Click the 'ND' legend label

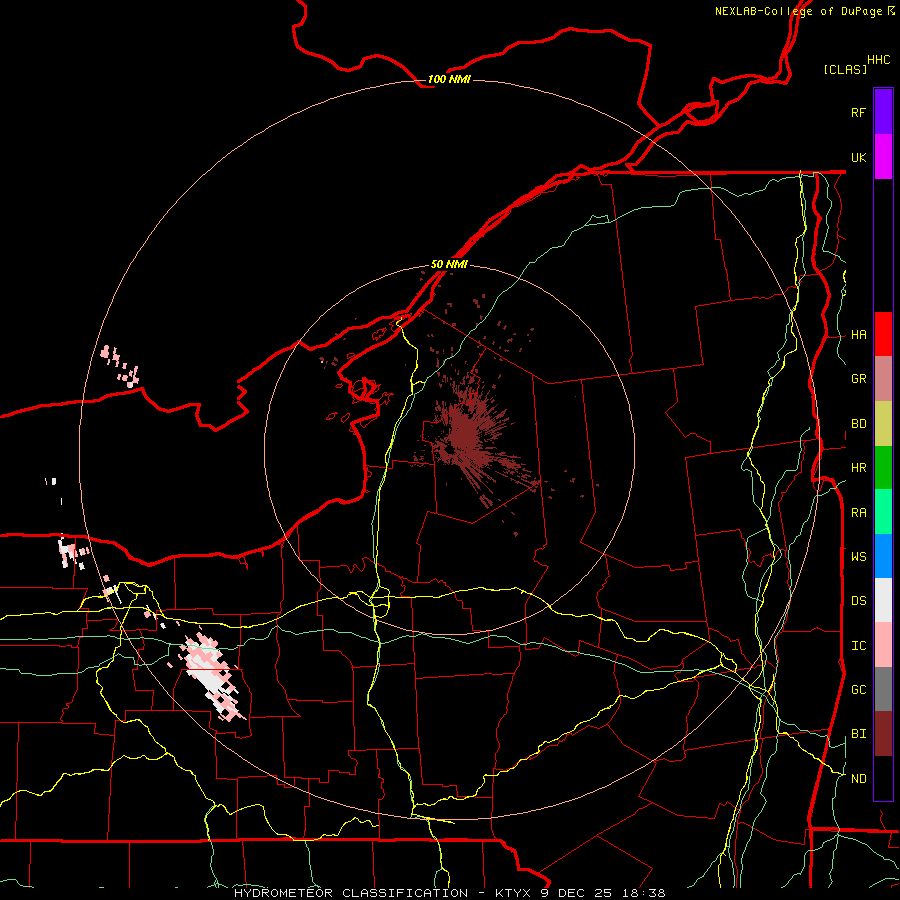coord(859,779)
